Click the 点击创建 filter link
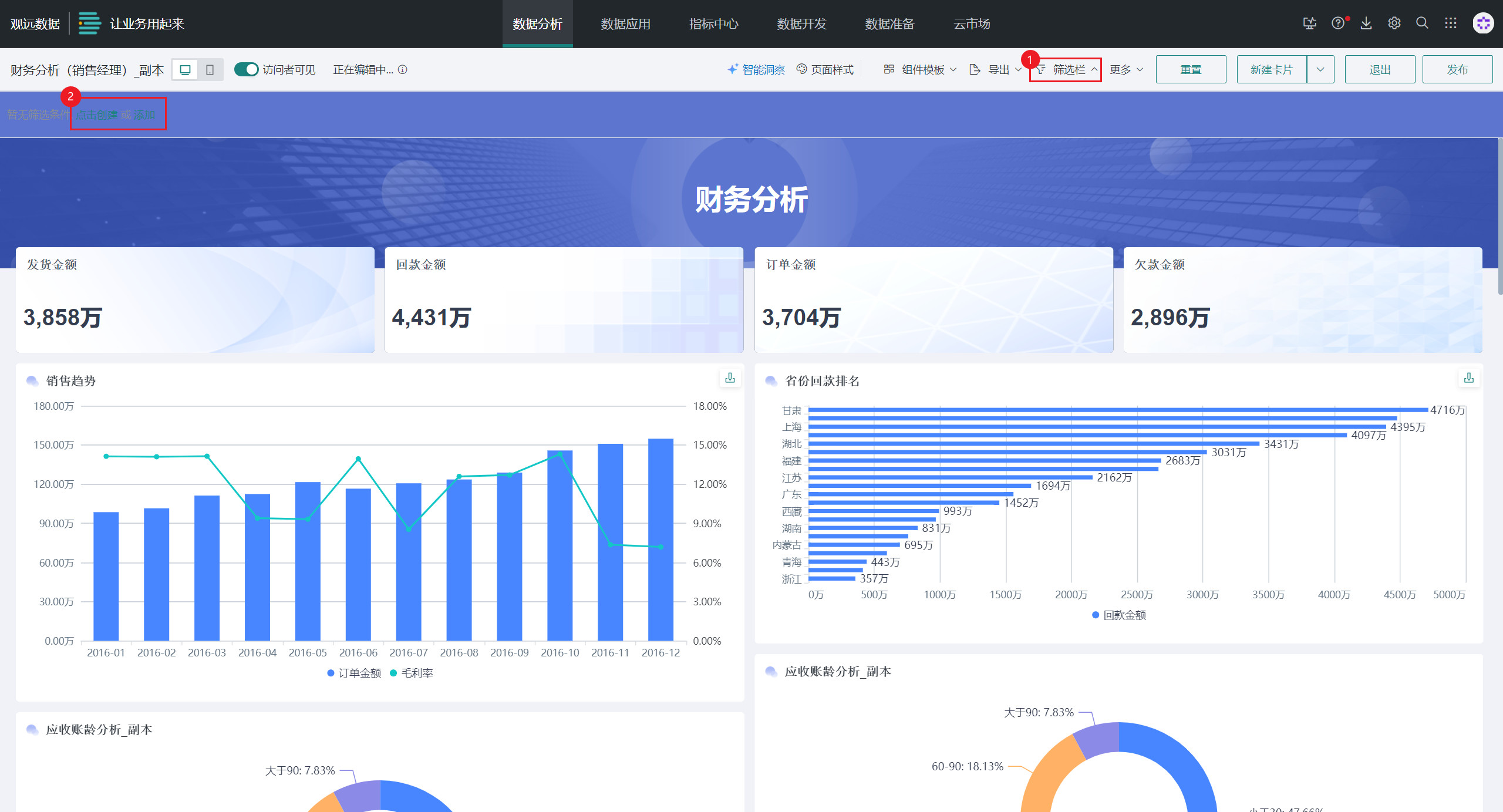 point(97,115)
